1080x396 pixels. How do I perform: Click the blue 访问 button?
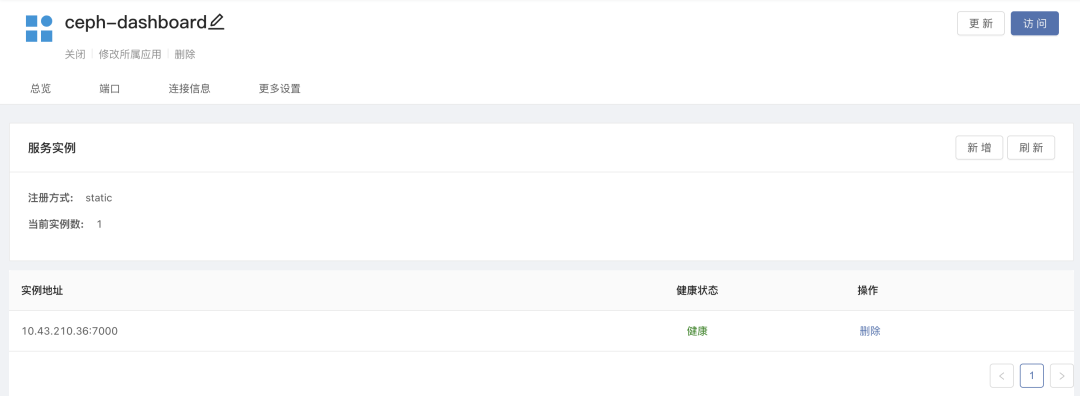[x=1035, y=23]
